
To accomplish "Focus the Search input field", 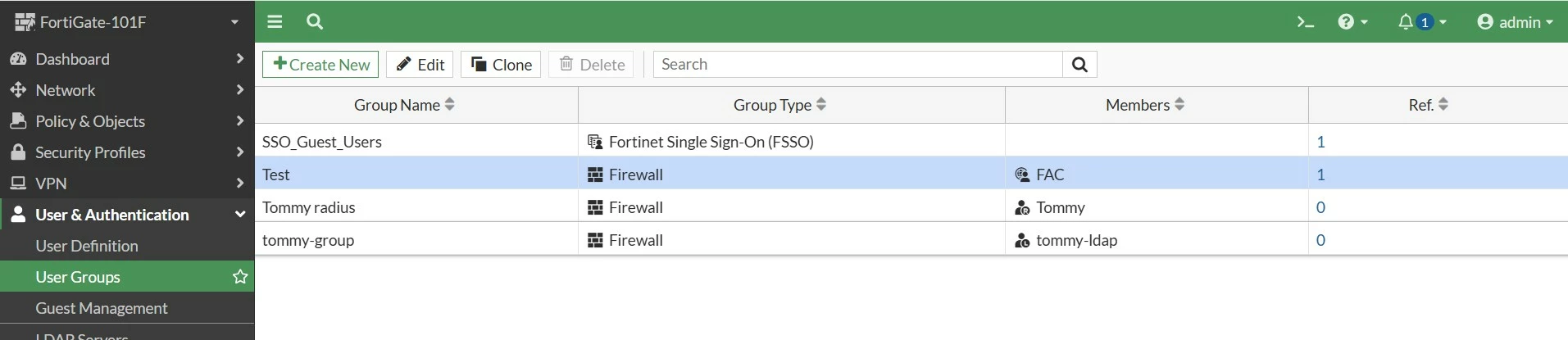I will click(858, 65).
